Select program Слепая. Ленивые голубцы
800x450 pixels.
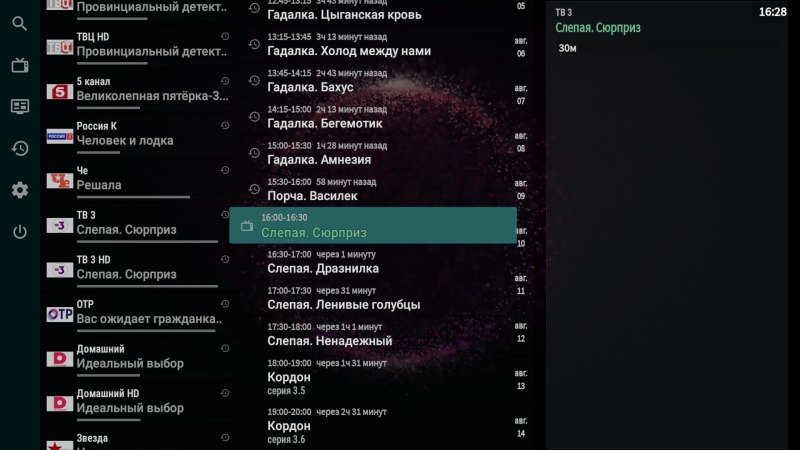click(344, 305)
